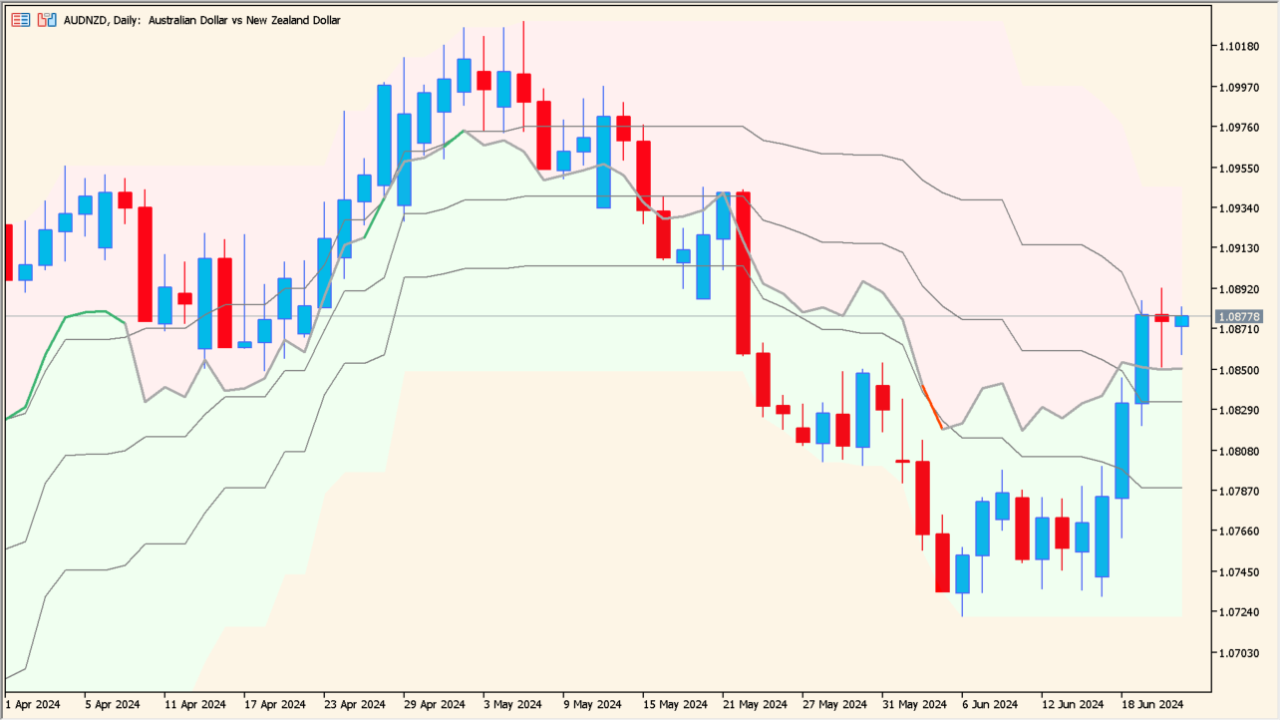
Task: Click the 1.07240 price scale label
Action: (1238, 612)
